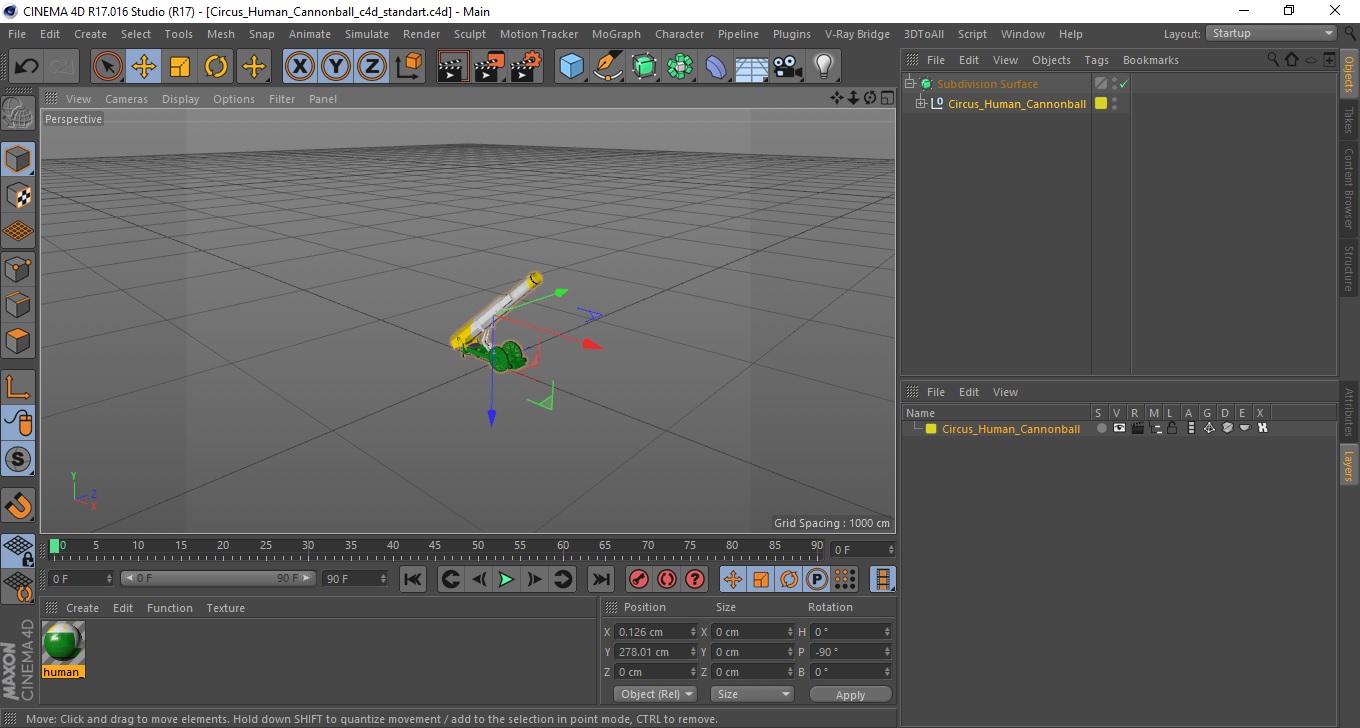Open the Spline Pen tool icon
This screenshot has height=728, width=1360.
[x=608, y=67]
